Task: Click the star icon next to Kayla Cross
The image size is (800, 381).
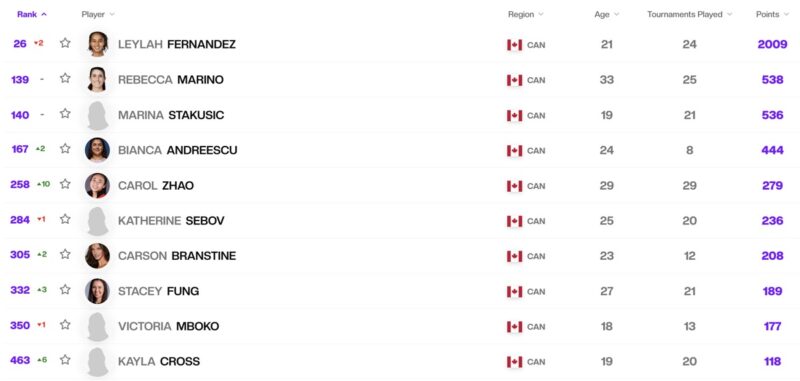Action: coord(65,360)
